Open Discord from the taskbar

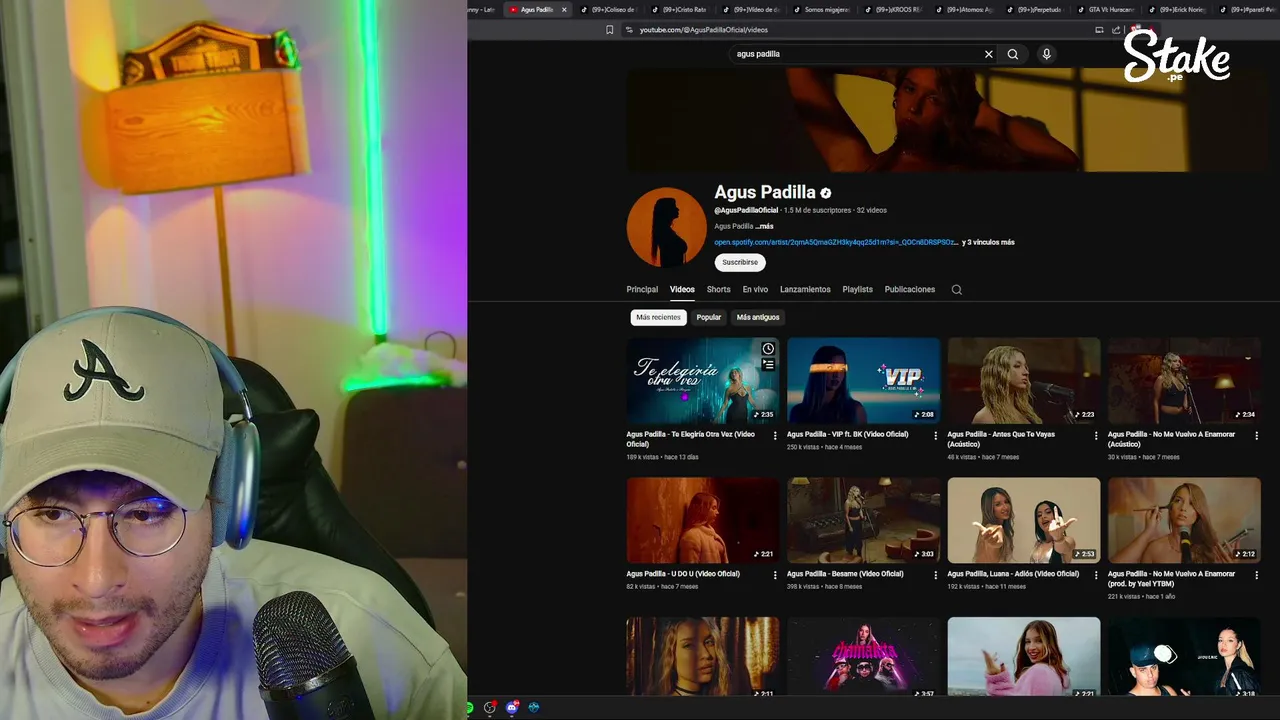pyautogui.click(x=512, y=707)
